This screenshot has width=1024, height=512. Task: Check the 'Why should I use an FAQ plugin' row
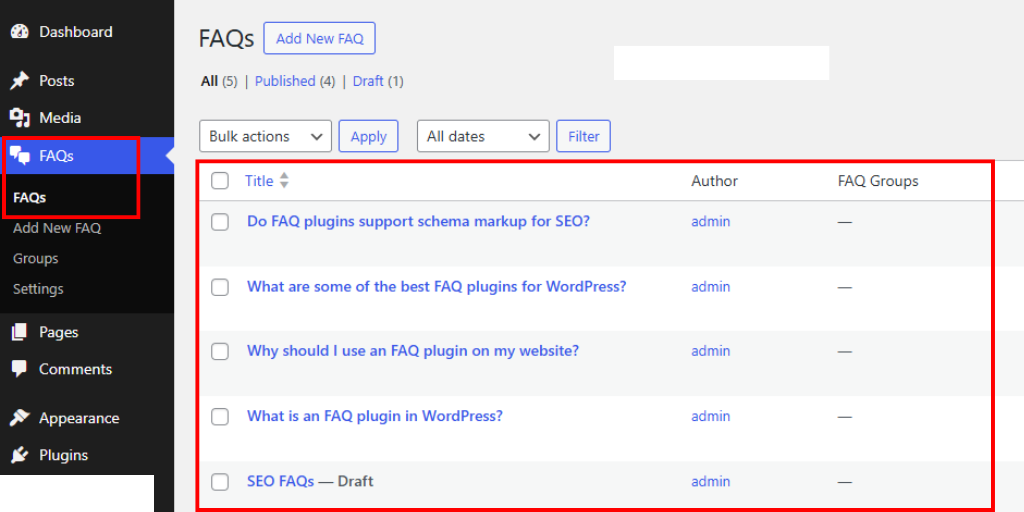[220, 351]
